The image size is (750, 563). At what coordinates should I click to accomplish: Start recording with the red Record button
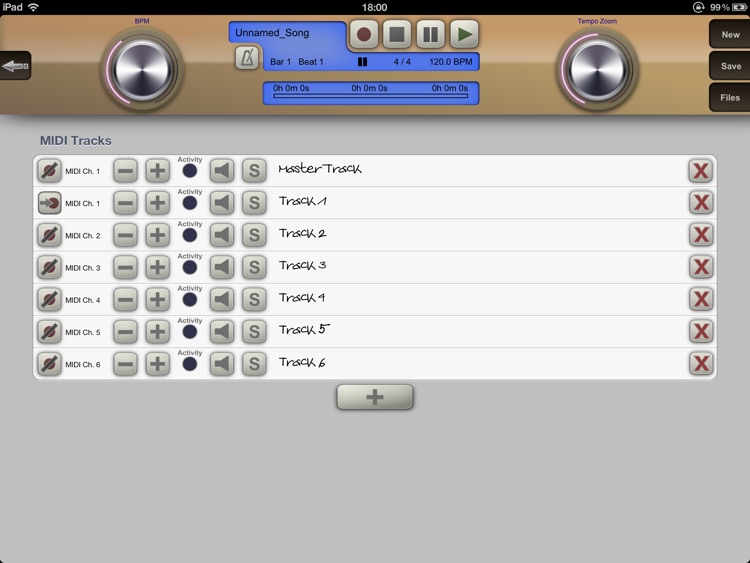pyautogui.click(x=364, y=34)
